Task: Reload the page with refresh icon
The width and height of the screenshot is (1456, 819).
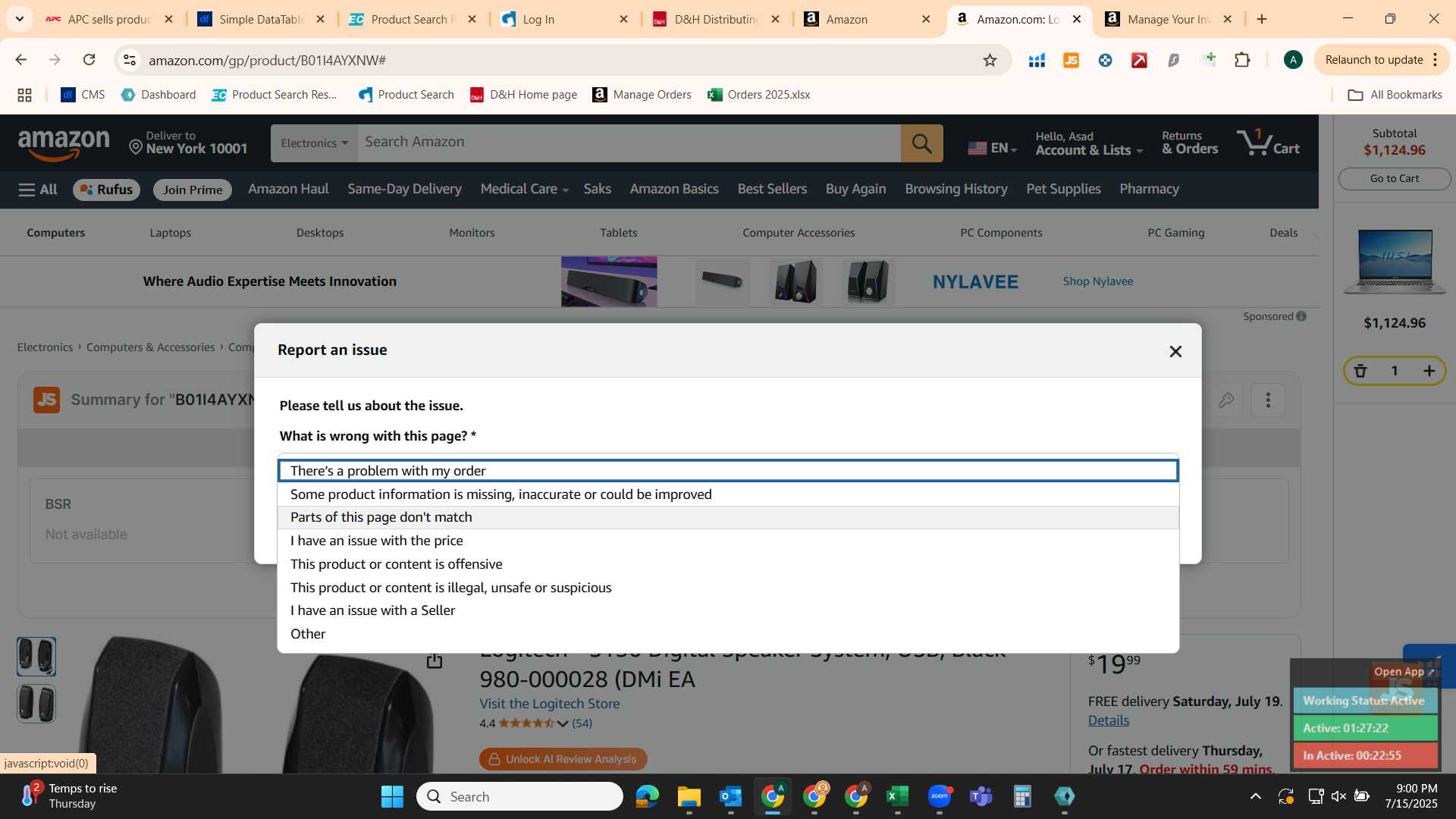Action: coord(89,60)
